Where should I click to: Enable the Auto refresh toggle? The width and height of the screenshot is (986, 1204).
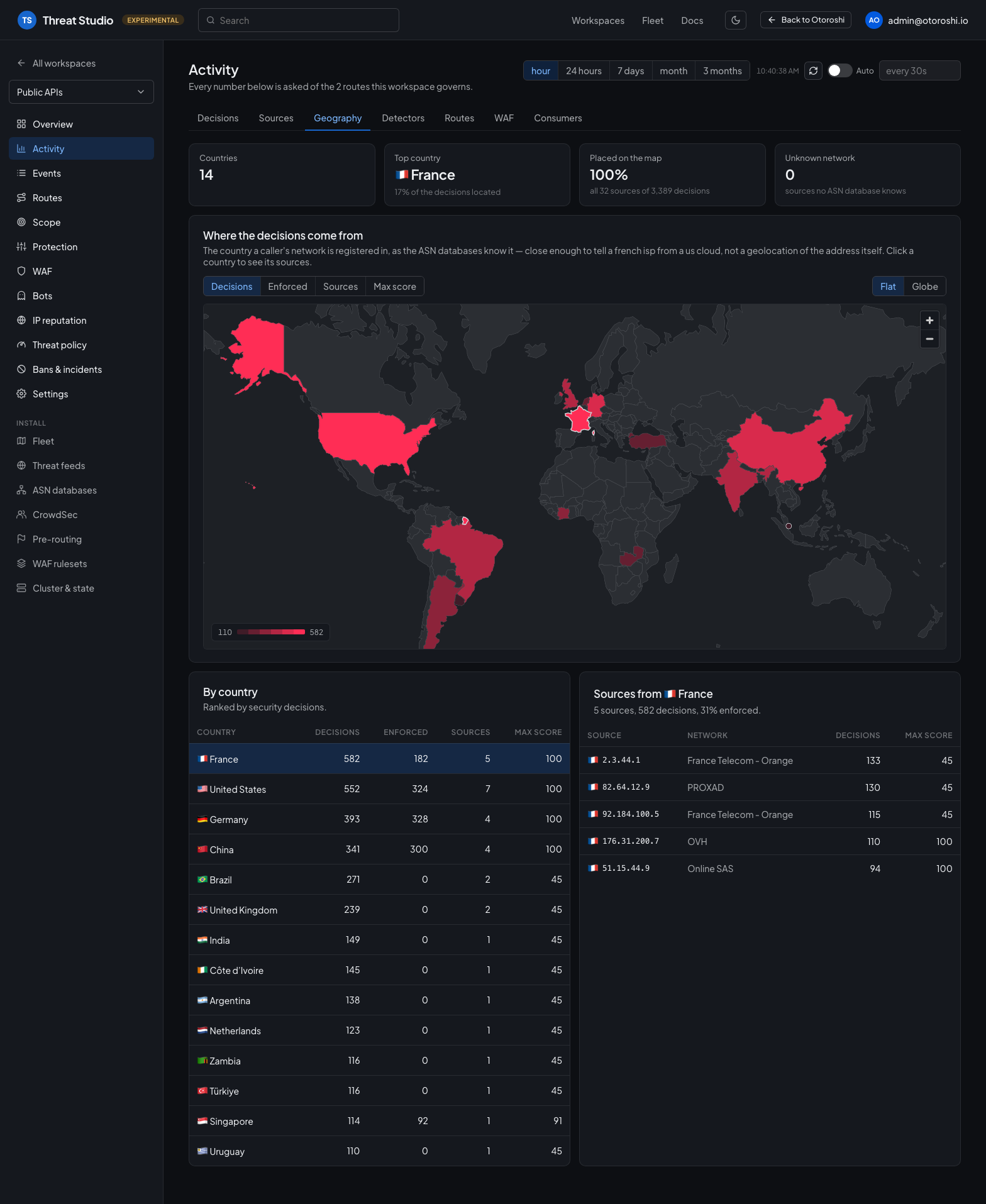click(x=839, y=70)
